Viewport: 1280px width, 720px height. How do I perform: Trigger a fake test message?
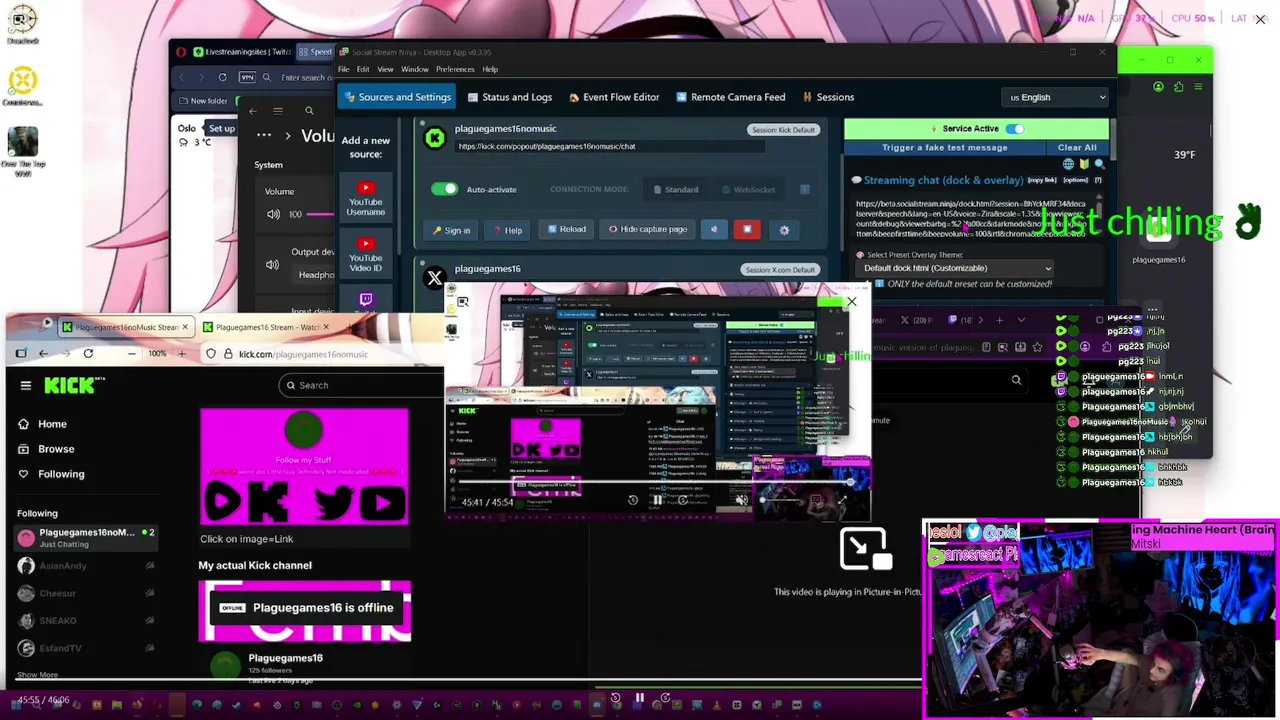[x=945, y=147]
